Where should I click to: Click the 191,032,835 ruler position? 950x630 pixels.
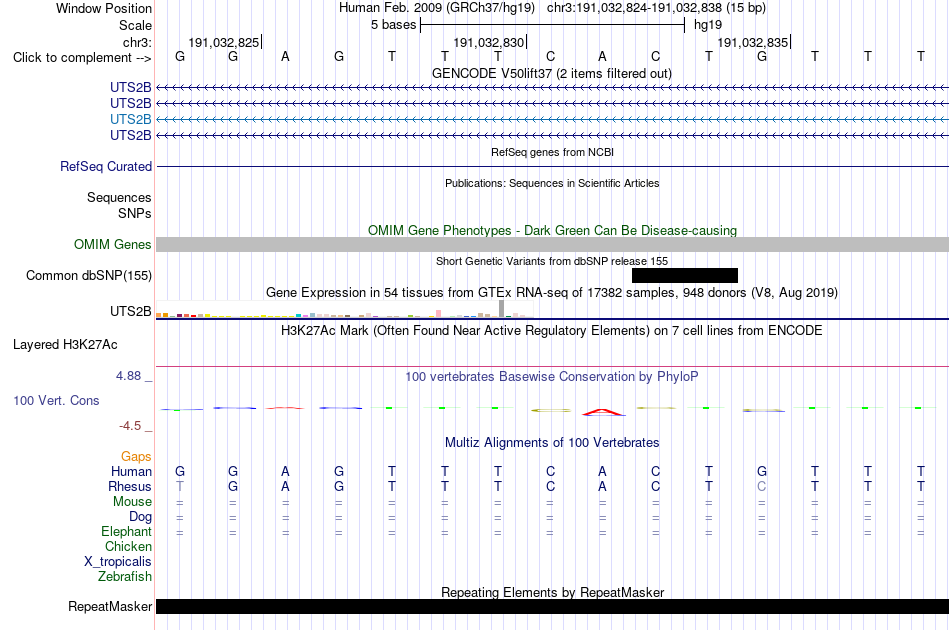pyautogui.click(x=752, y=42)
